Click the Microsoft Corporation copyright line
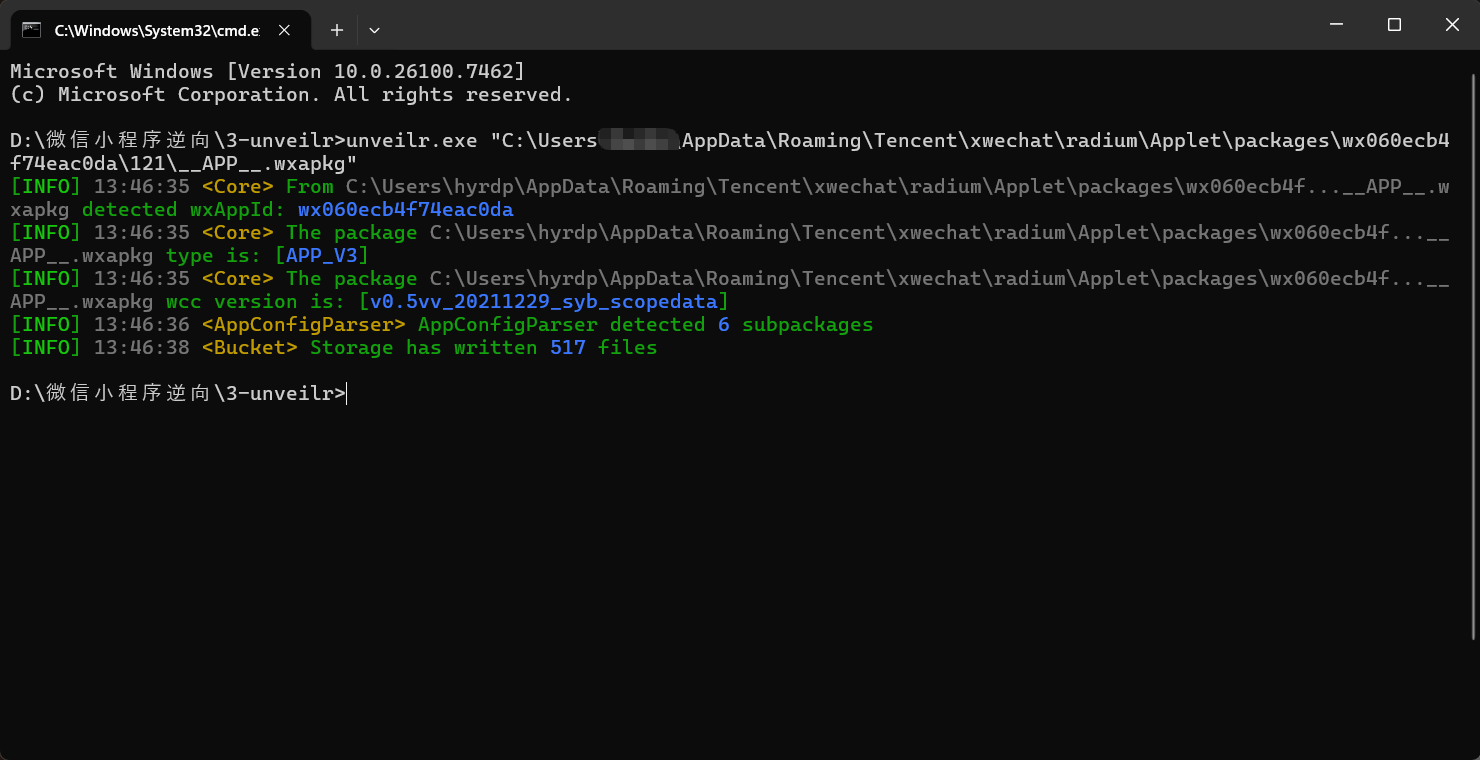Screen dimensions: 1480x760 coord(291,95)
